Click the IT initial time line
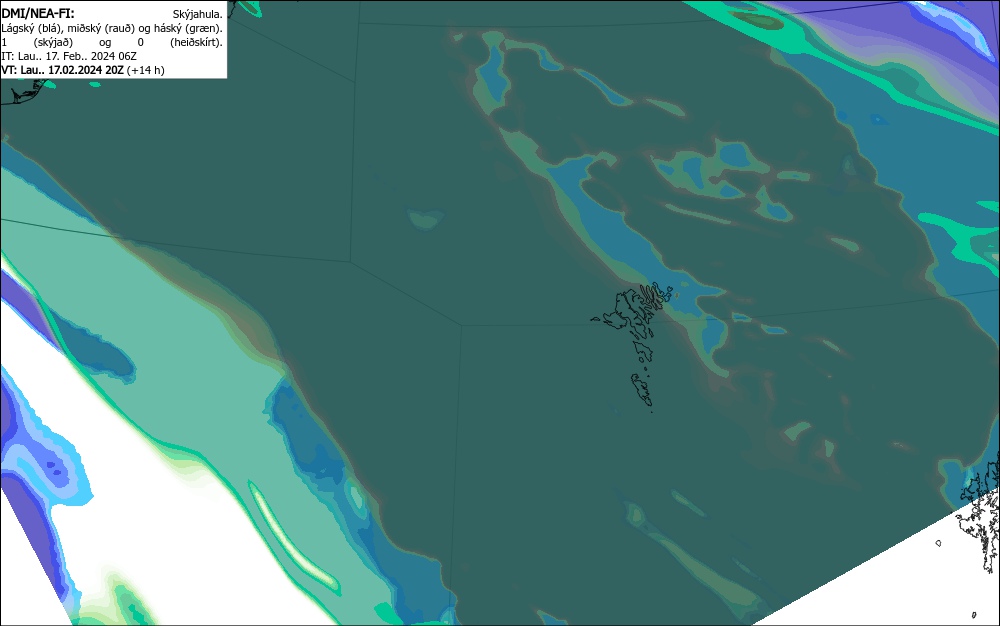The image size is (1000, 626). pos(69,56)
